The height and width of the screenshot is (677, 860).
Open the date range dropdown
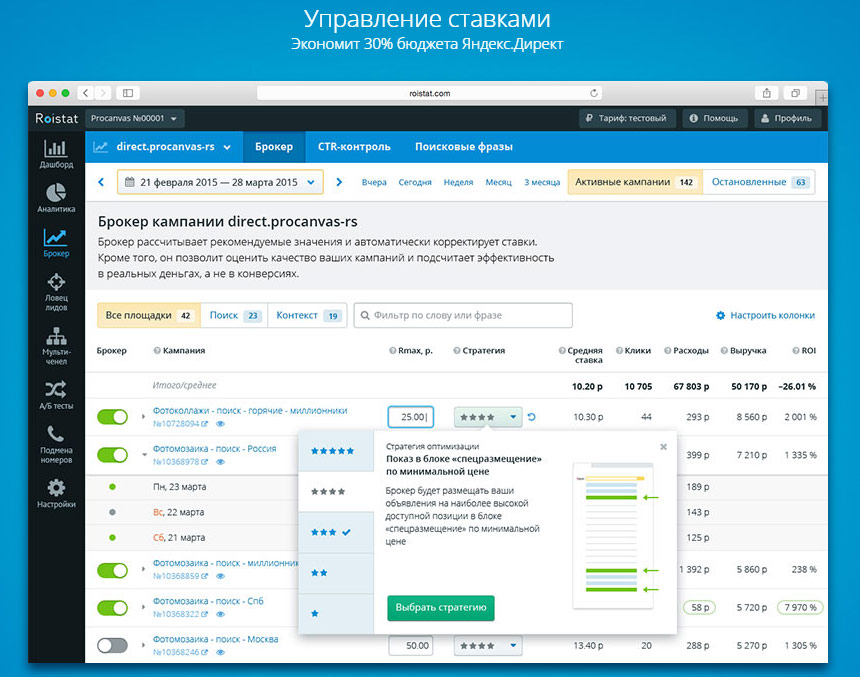[x=220, y=182]
